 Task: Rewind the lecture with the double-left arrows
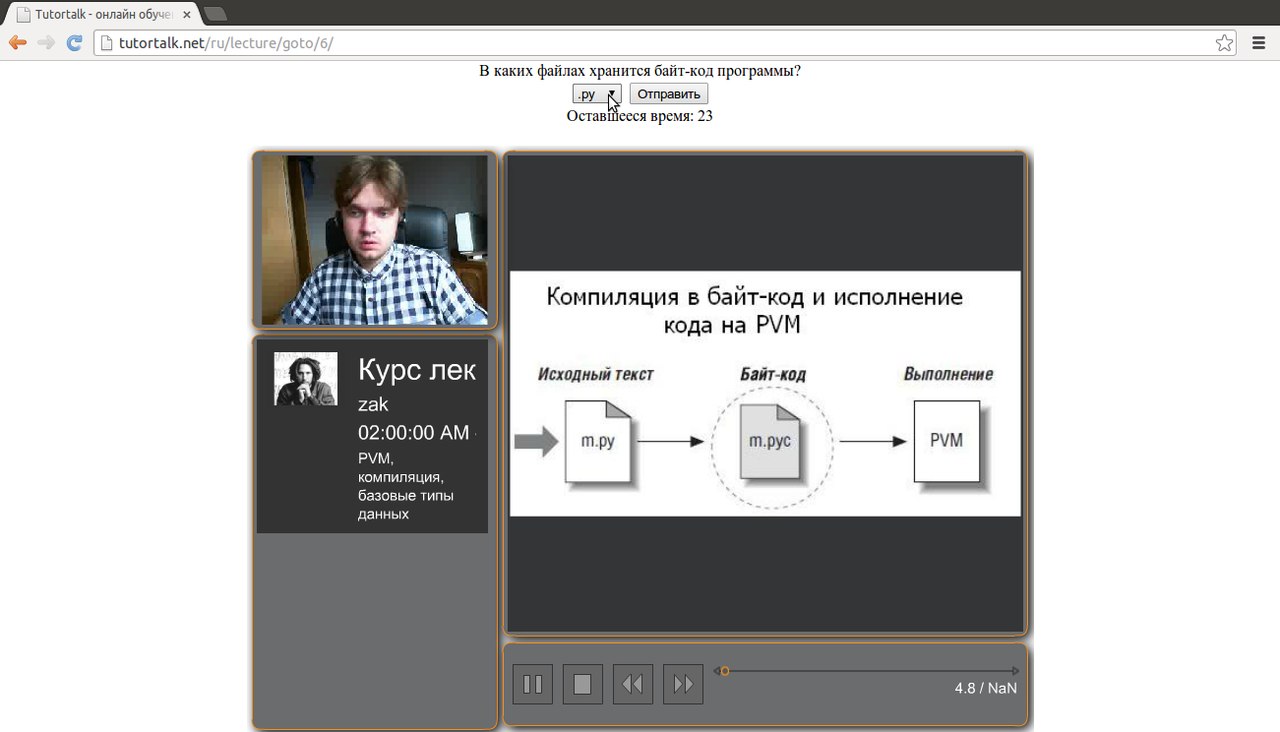[x=633, y=684]
